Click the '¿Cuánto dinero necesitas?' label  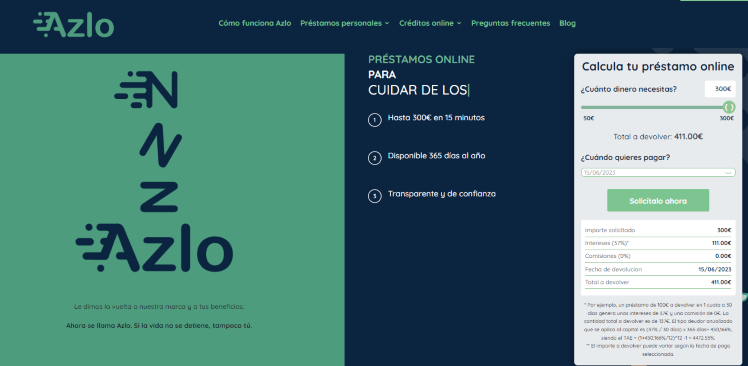click(x=629, y=89)
